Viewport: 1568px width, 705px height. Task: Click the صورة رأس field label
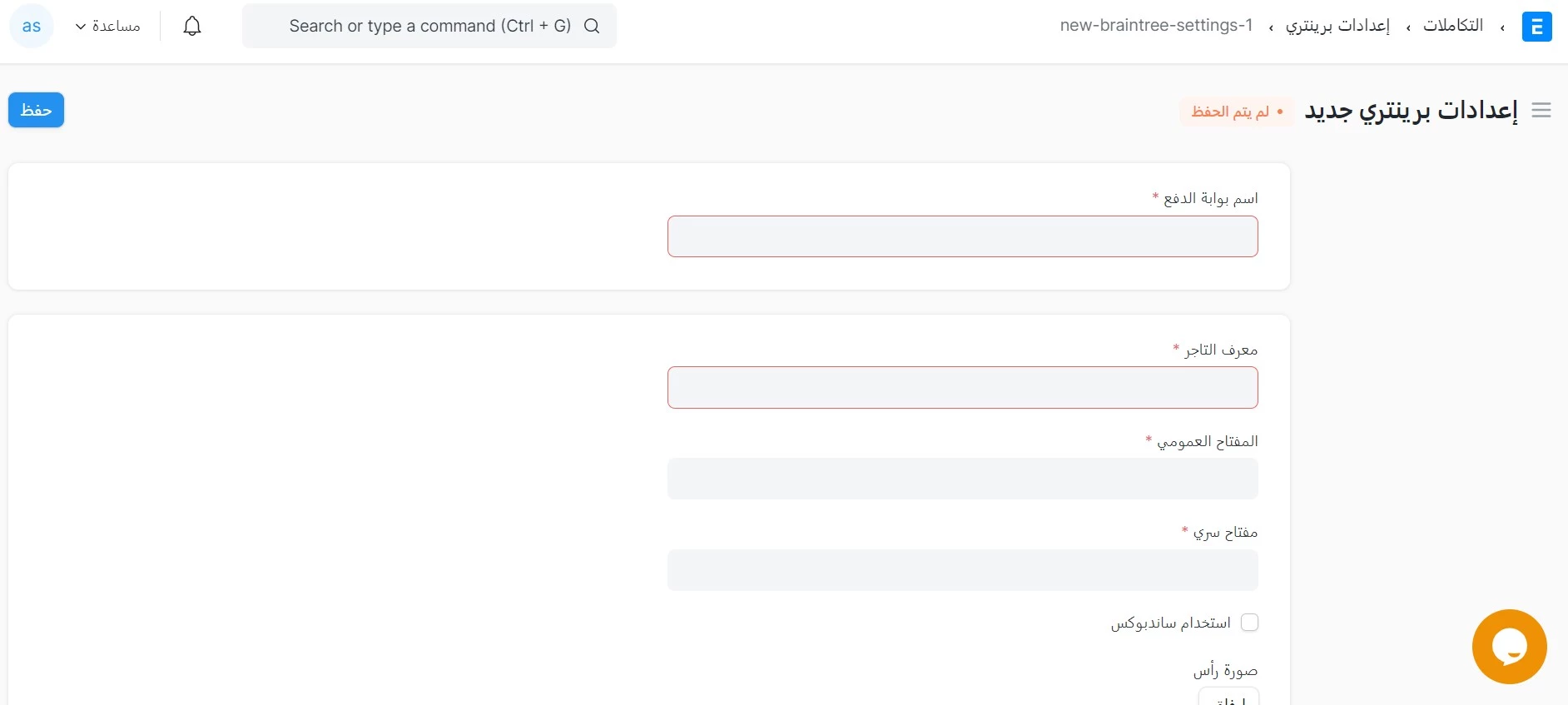click(x=1225, y=670)
